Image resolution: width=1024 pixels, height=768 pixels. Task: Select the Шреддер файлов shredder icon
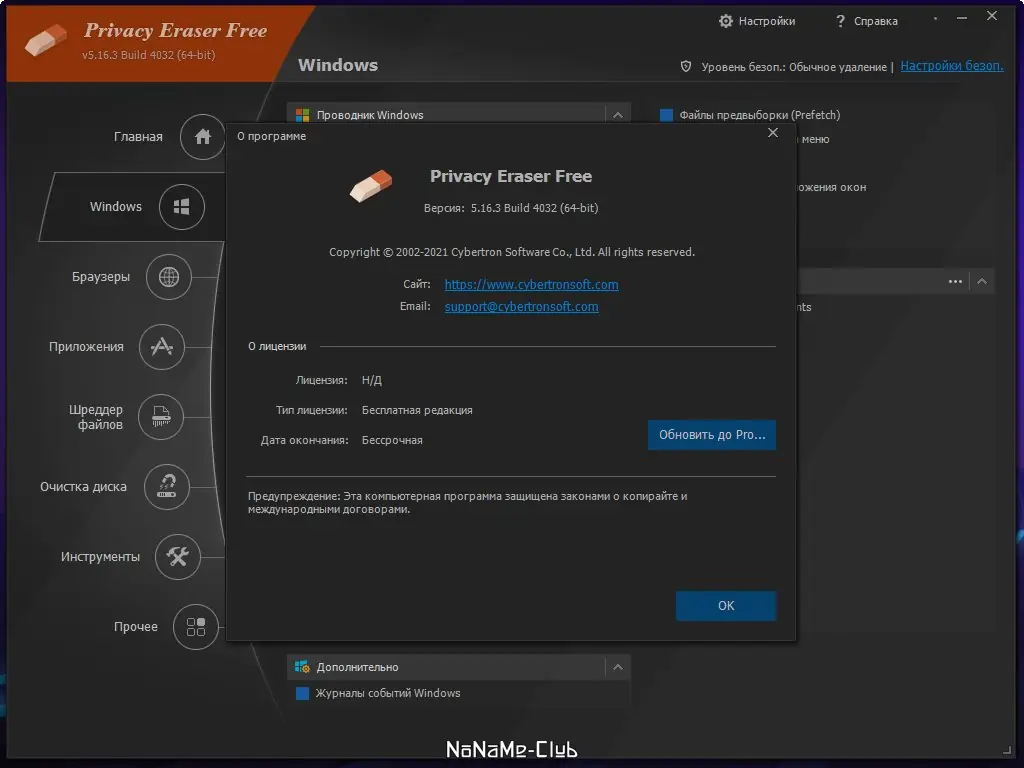160,417
